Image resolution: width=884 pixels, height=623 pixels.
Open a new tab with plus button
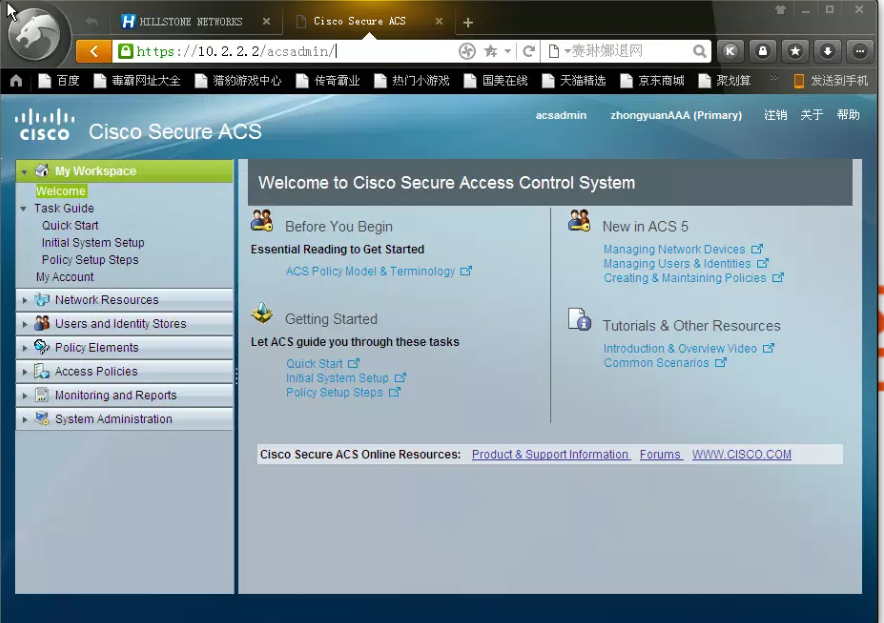[468, 23]
